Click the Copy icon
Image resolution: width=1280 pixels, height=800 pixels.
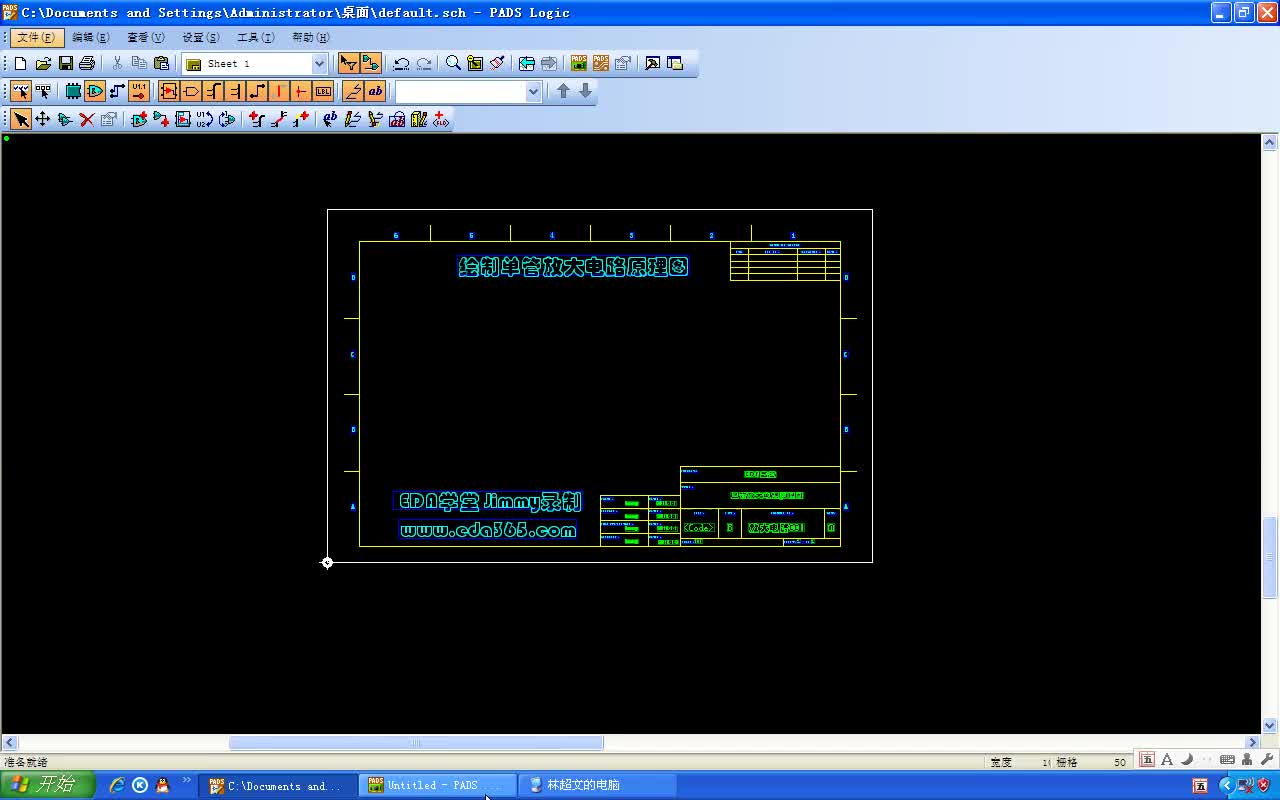[x=139, y=63]
